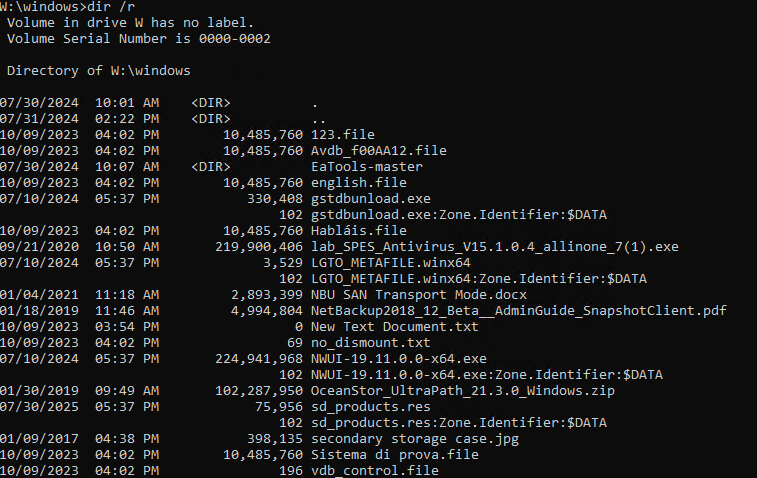The image size is (757, 478).
Task: Select the 123.file filename
Action: click(343, 134)
